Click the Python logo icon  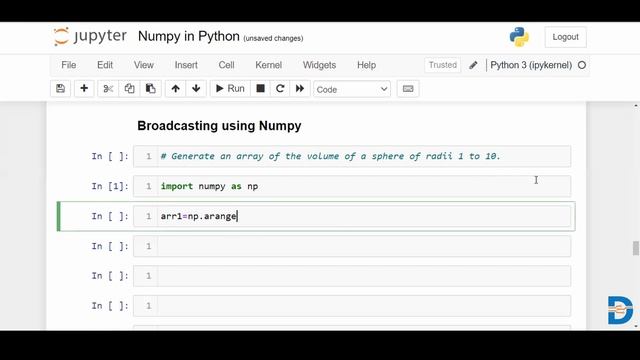tap(519, 37)
